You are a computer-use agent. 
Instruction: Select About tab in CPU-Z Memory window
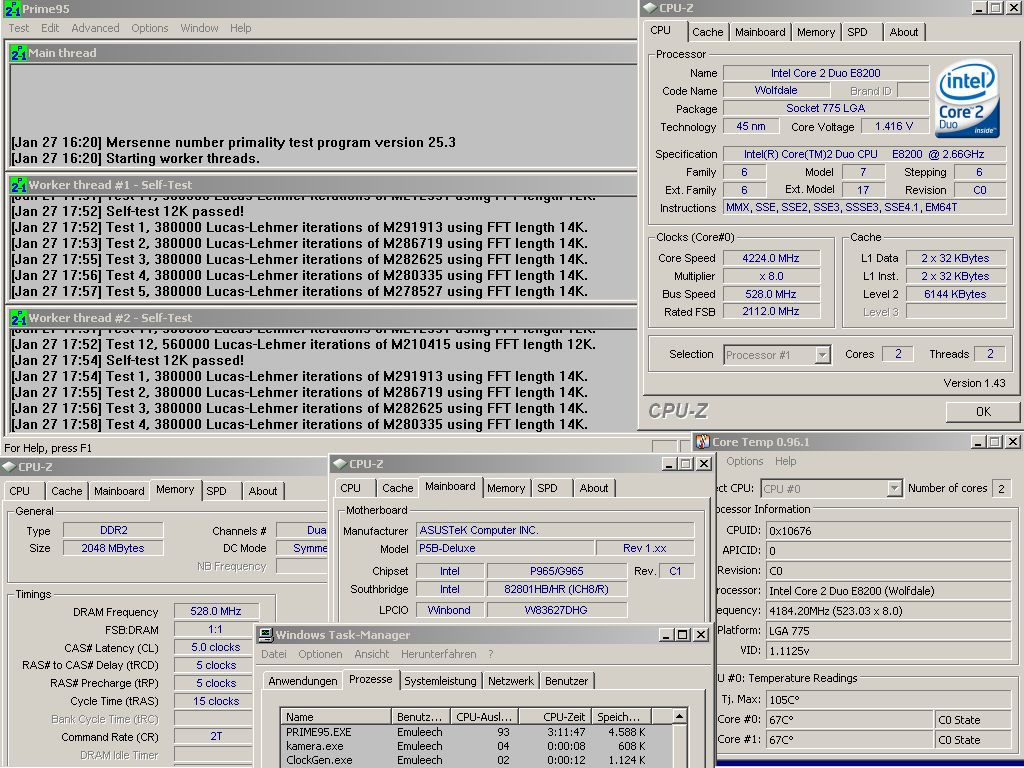[263, 491]
